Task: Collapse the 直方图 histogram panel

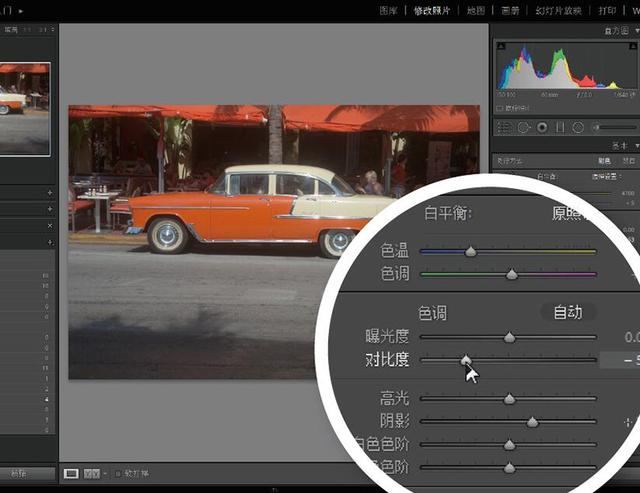Action: pyautogui.click(x=637, y=31)
